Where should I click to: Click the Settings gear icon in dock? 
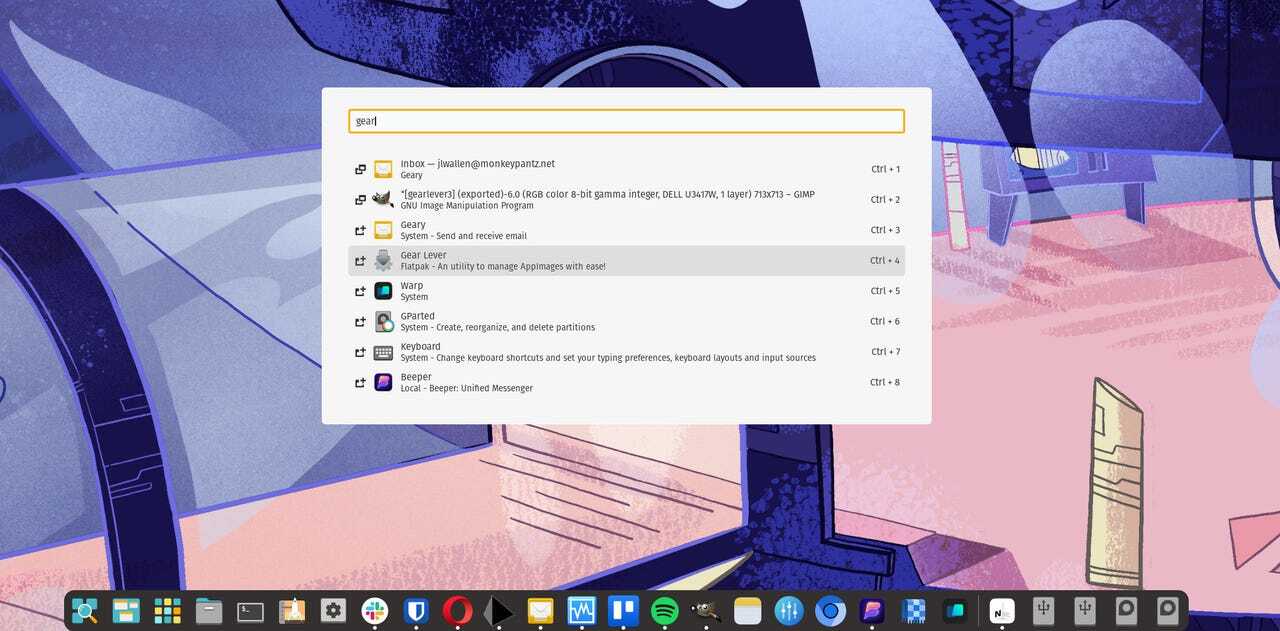333,610
